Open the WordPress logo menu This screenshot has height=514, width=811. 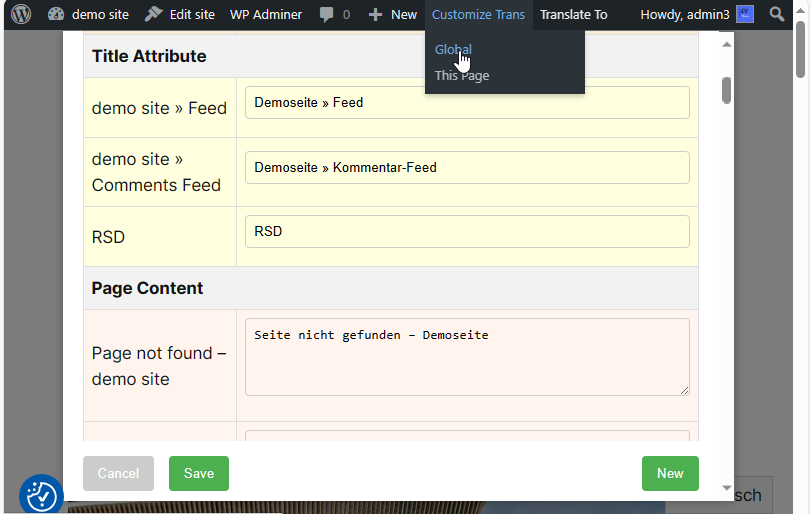click(x=21, y=14)
